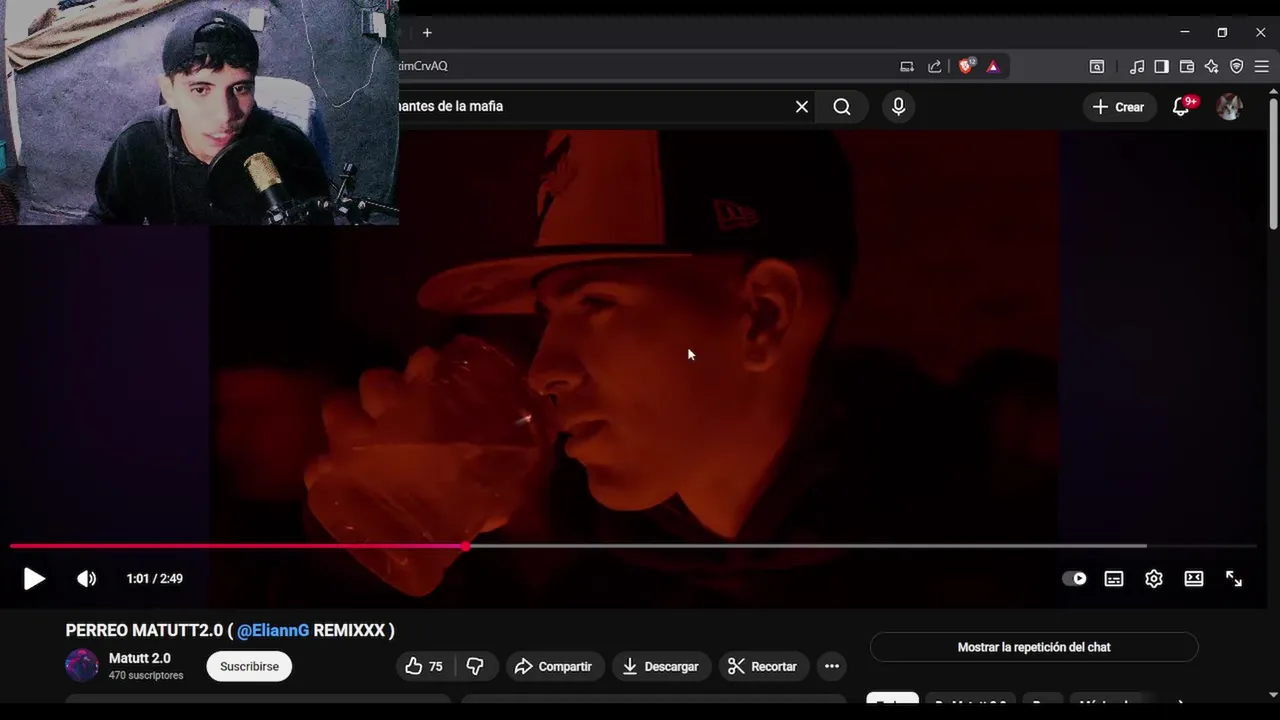Click the YouTube search magnifier button

[x=842, y=107]
